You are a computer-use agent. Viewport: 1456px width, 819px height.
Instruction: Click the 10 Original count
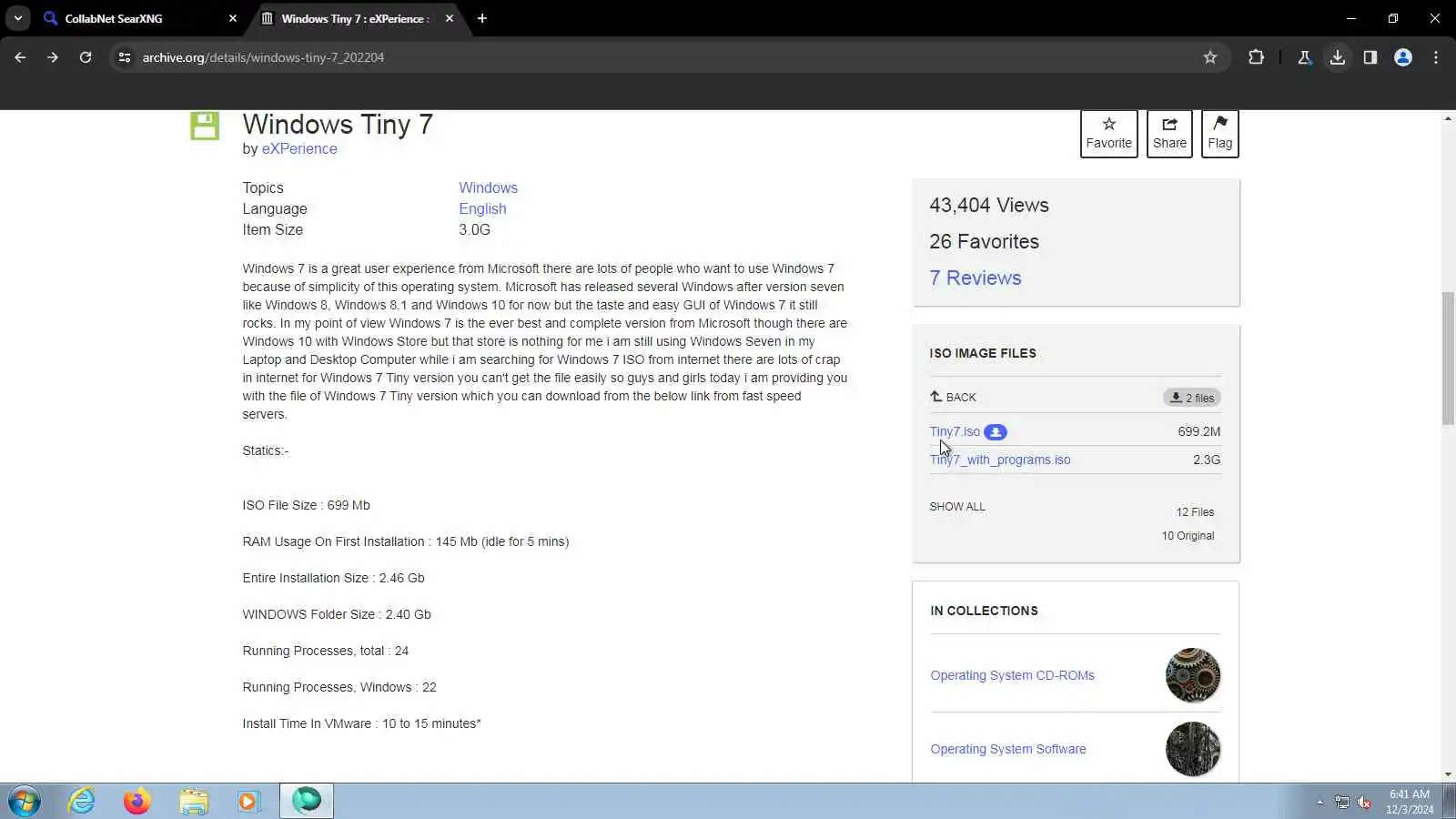[x=1188, y=536]
